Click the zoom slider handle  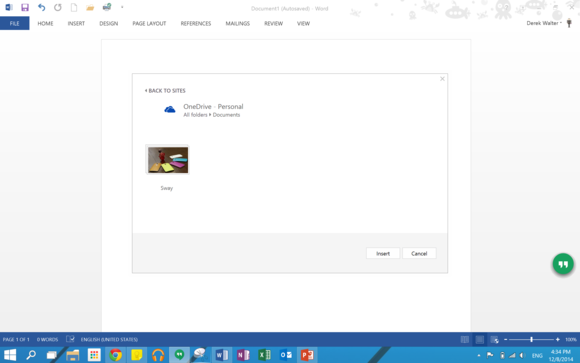click(532, 339)
